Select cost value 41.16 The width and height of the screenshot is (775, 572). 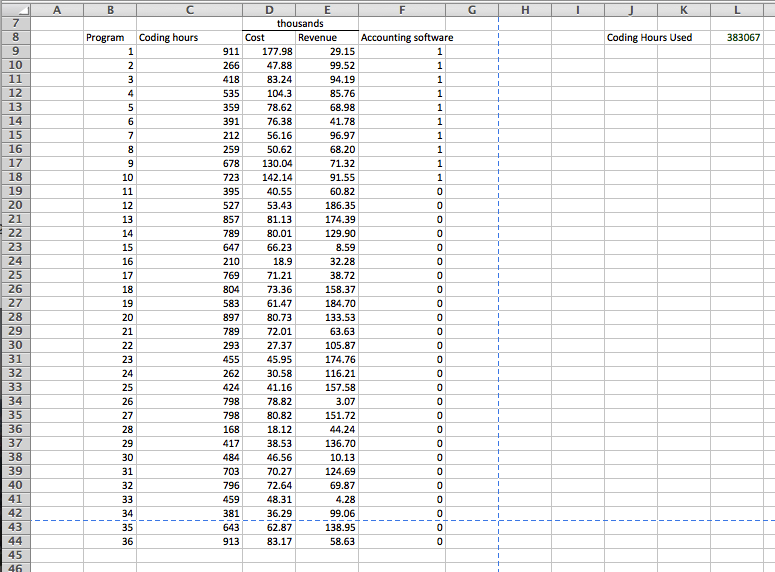click(269, 388)
